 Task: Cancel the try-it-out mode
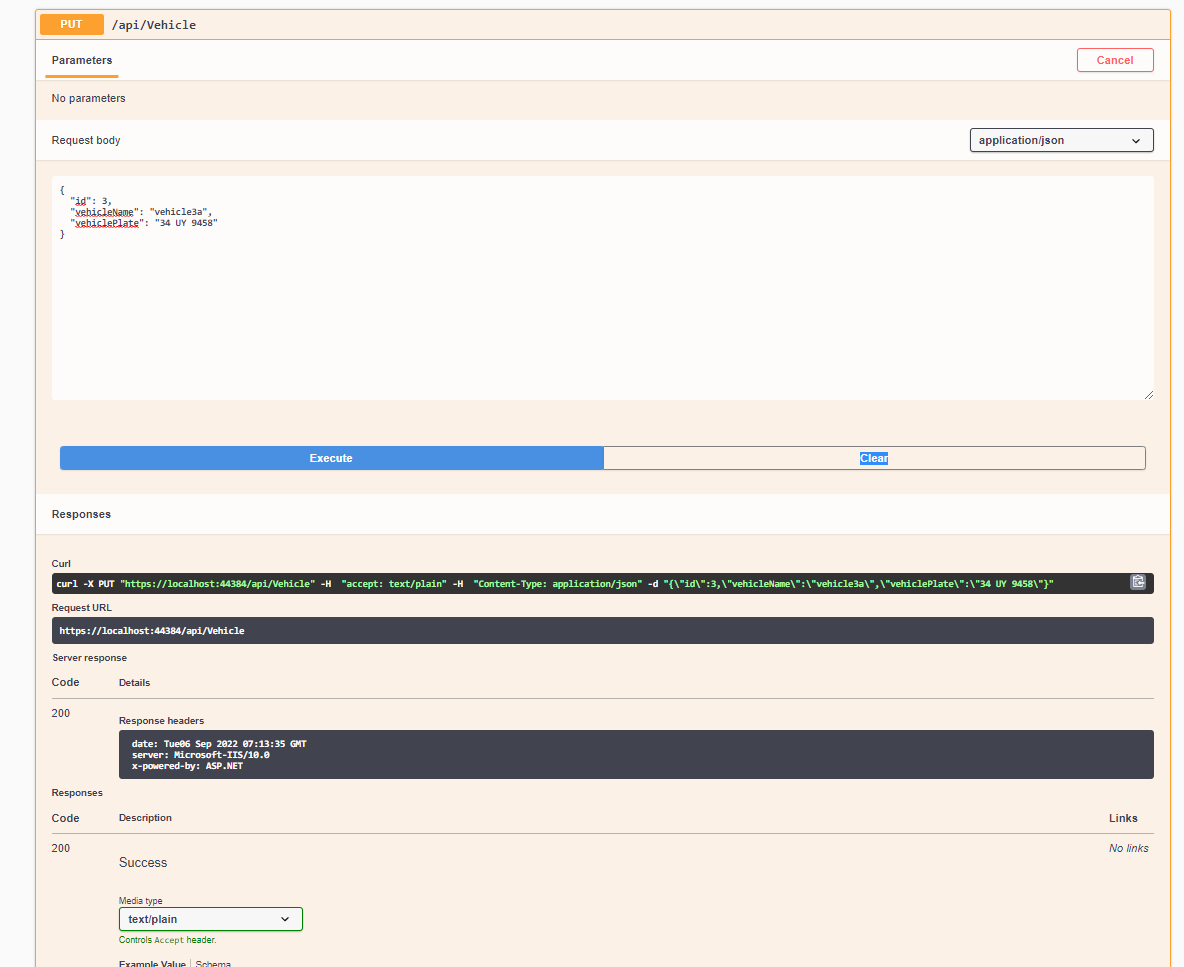pos(1114,60)
